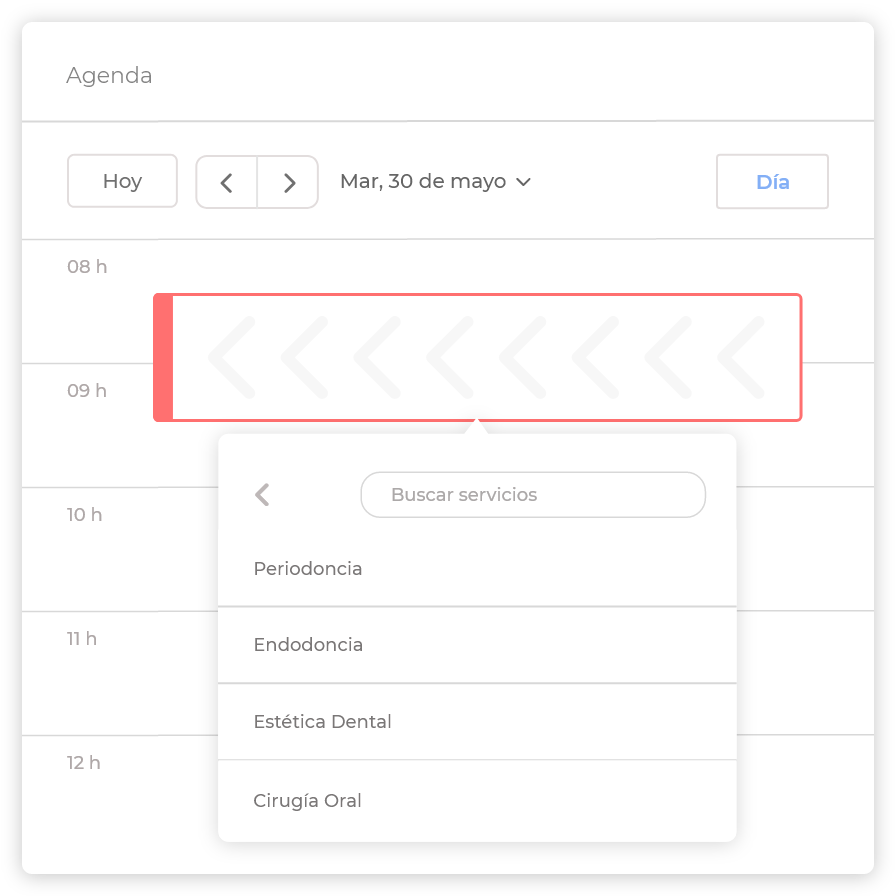Focus the 'Buscar servicios' search field
The height and width of the screenshot is (896, 896).
(532, 495)
